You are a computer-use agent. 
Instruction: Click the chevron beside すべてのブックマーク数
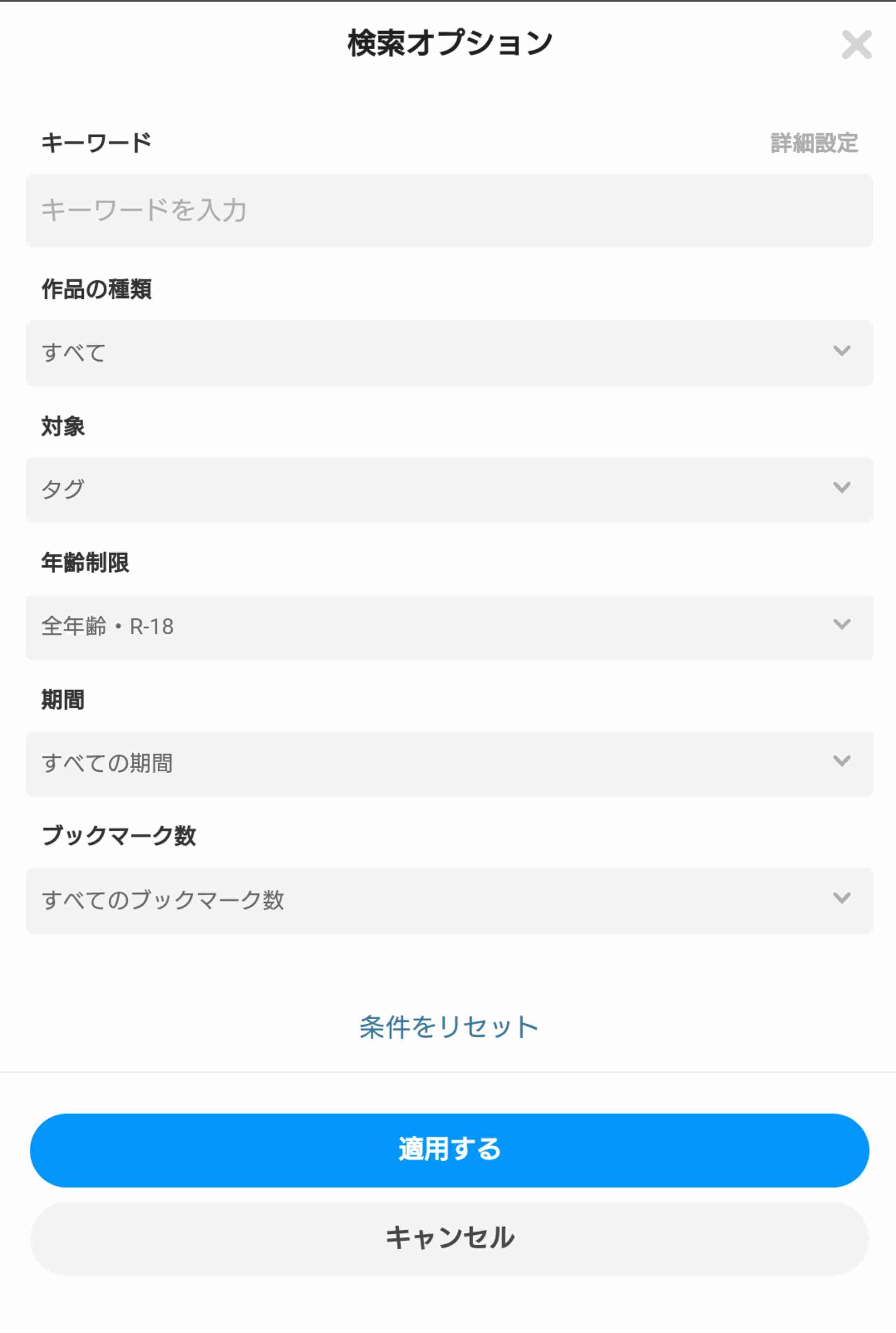click(842, 898)
